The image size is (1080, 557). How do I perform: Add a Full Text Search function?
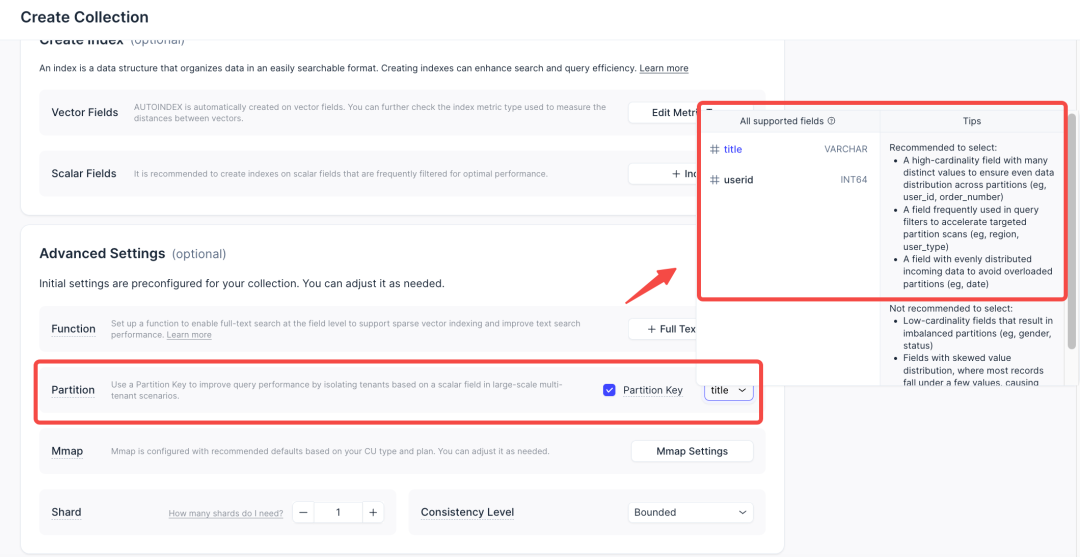(663, 329)
